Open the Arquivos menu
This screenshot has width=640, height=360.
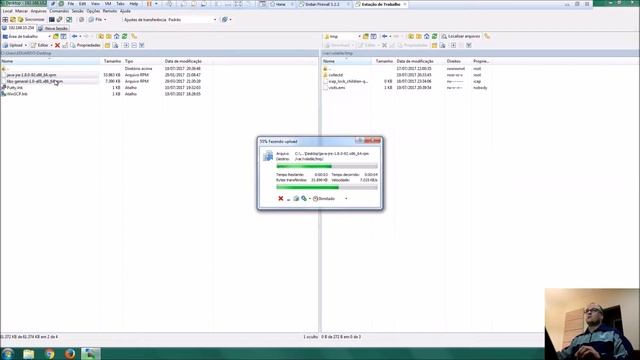coord(39,11)
